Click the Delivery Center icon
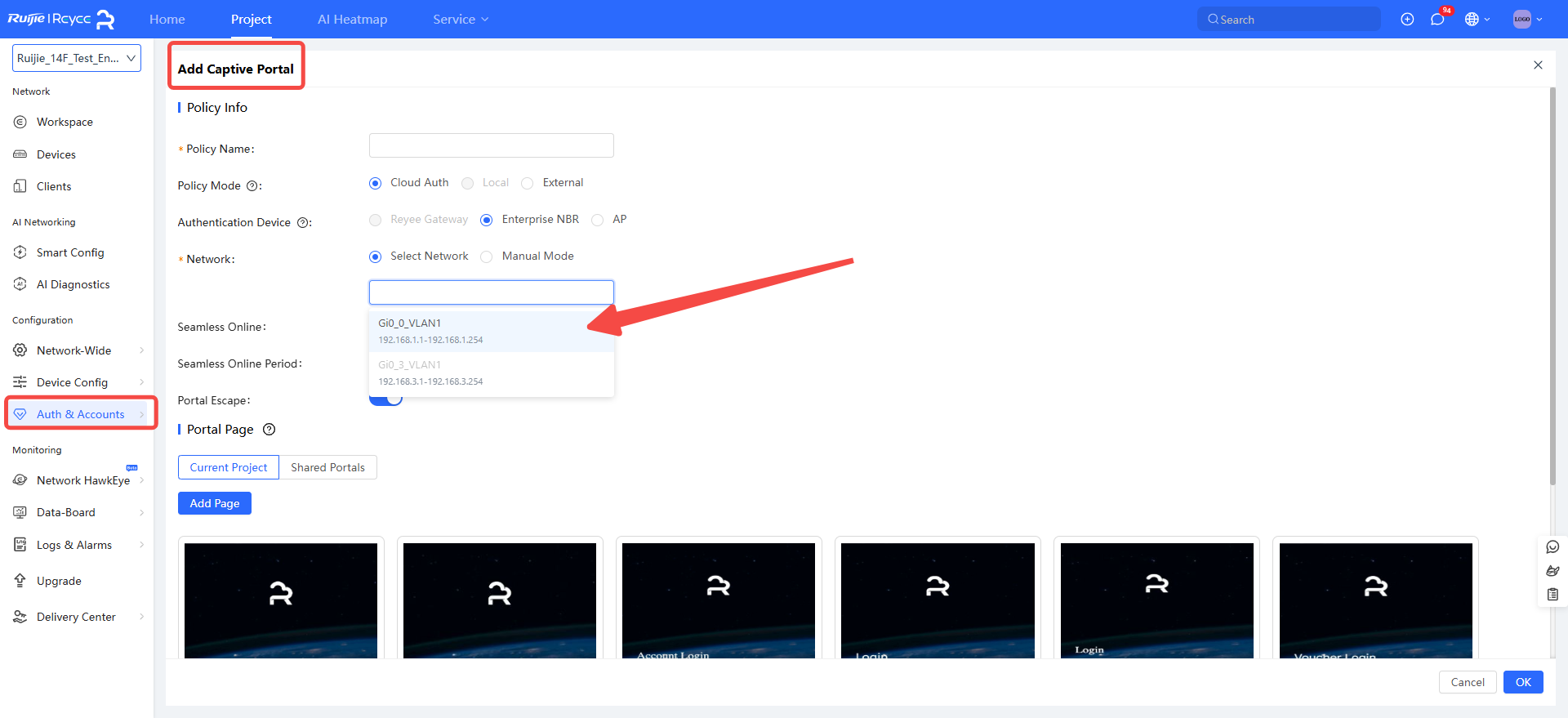 click(20, 617)
